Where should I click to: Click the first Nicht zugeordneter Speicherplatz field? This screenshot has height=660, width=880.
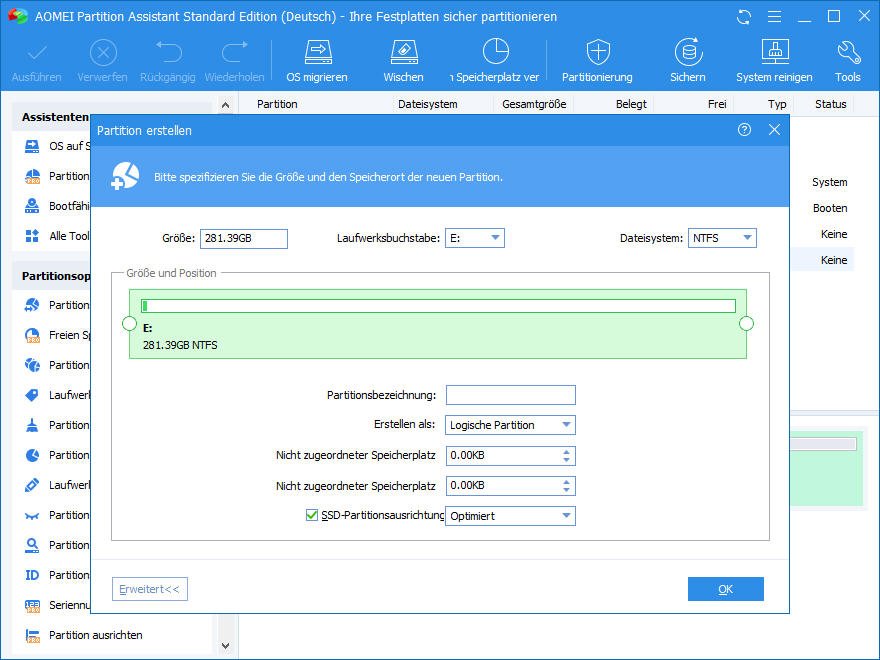click(511, 456)
